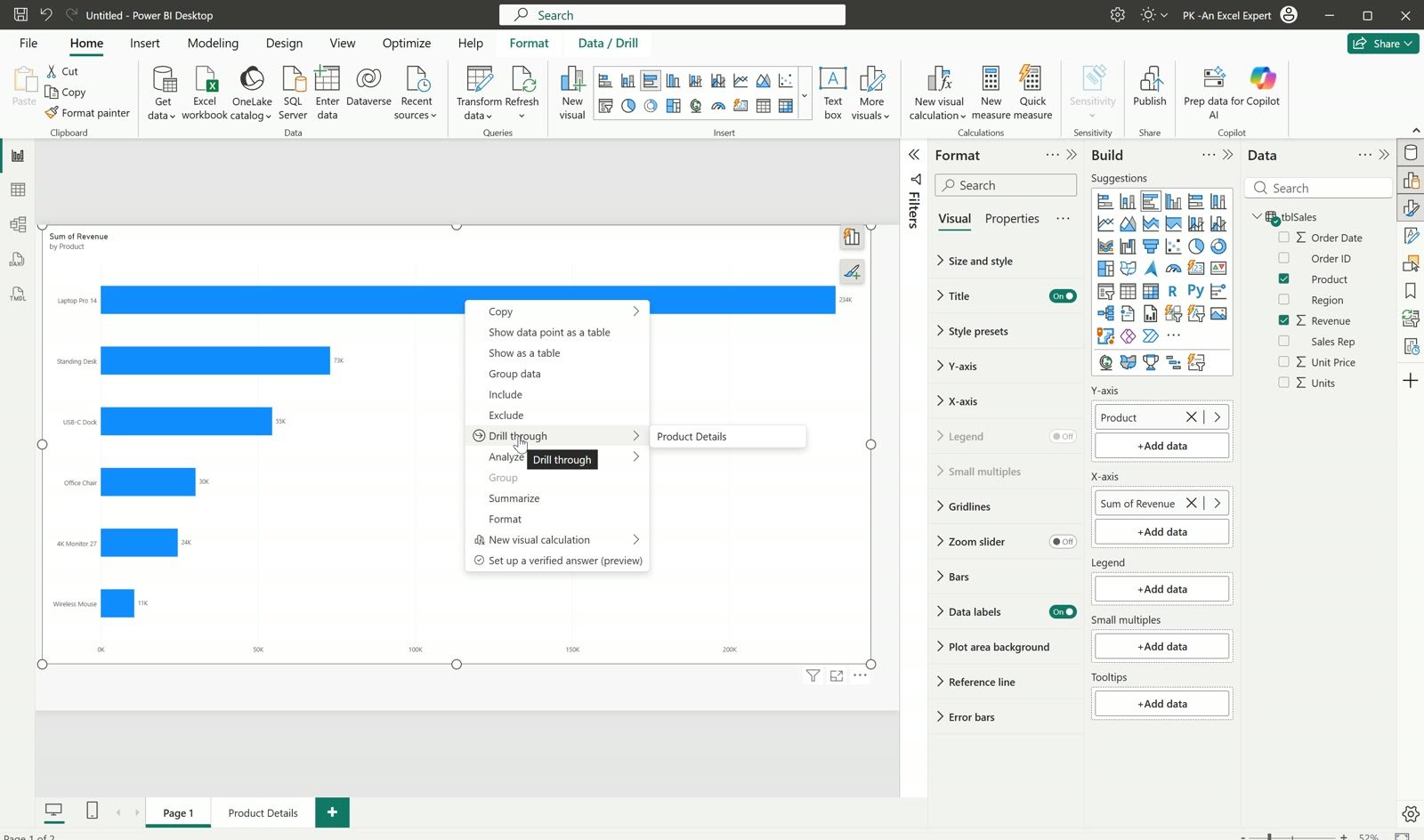Screen dimensions: 1424x840
Task: Click the Publish icon
Action: tap(1150, 86)
